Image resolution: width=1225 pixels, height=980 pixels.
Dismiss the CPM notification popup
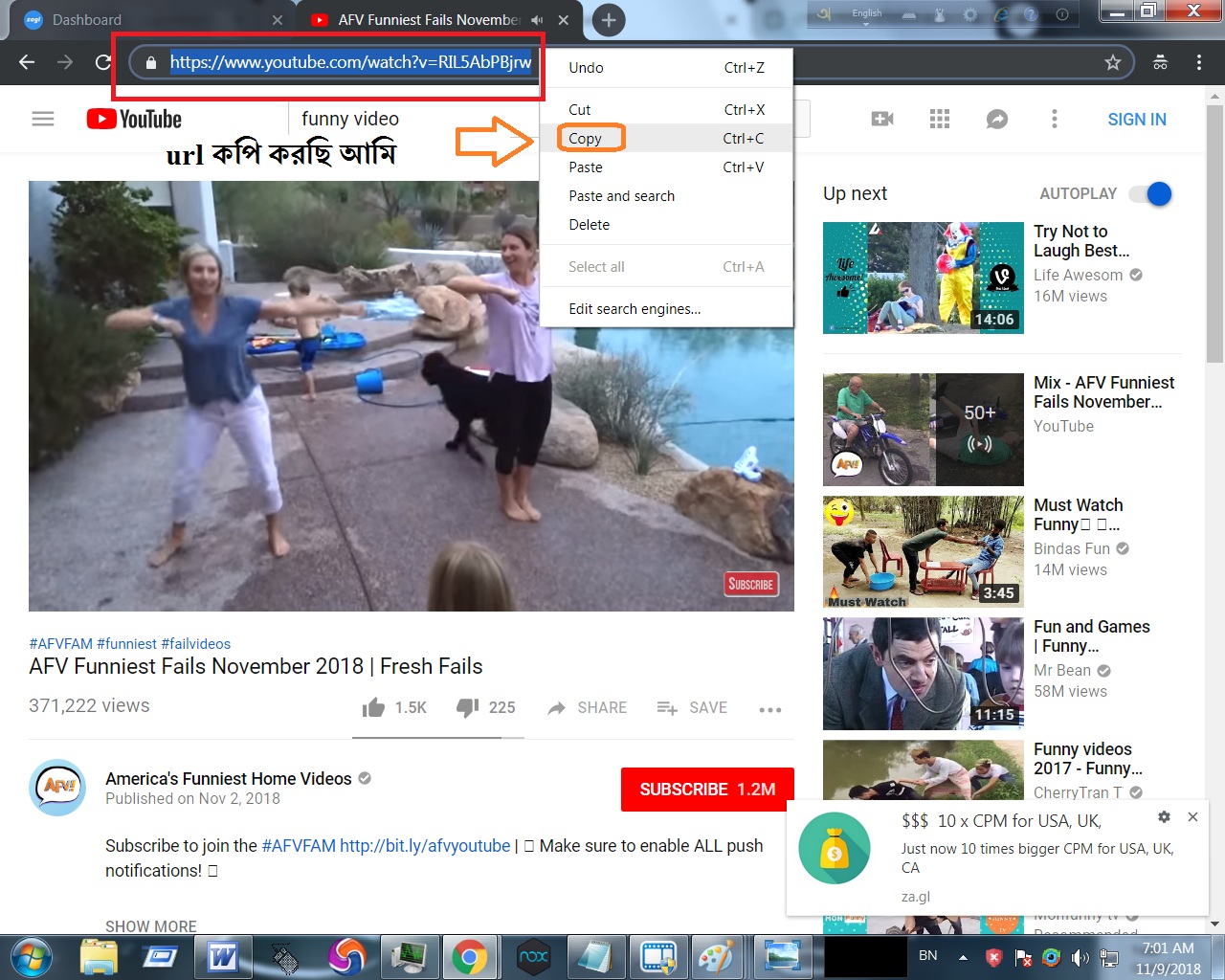tap(1192, 817)
